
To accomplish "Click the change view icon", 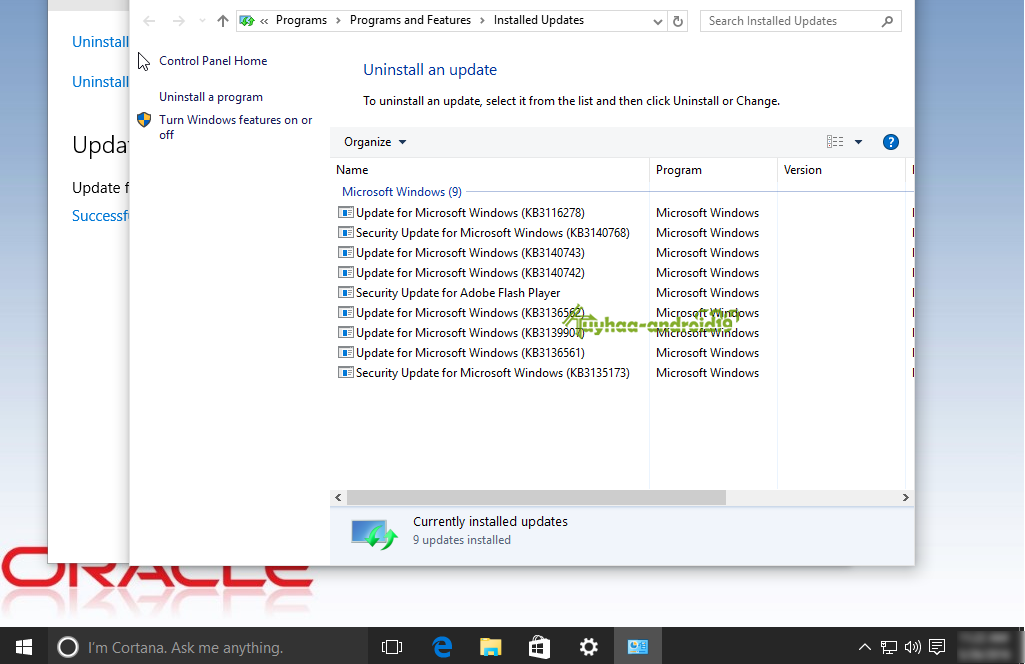I will (835, 142).
